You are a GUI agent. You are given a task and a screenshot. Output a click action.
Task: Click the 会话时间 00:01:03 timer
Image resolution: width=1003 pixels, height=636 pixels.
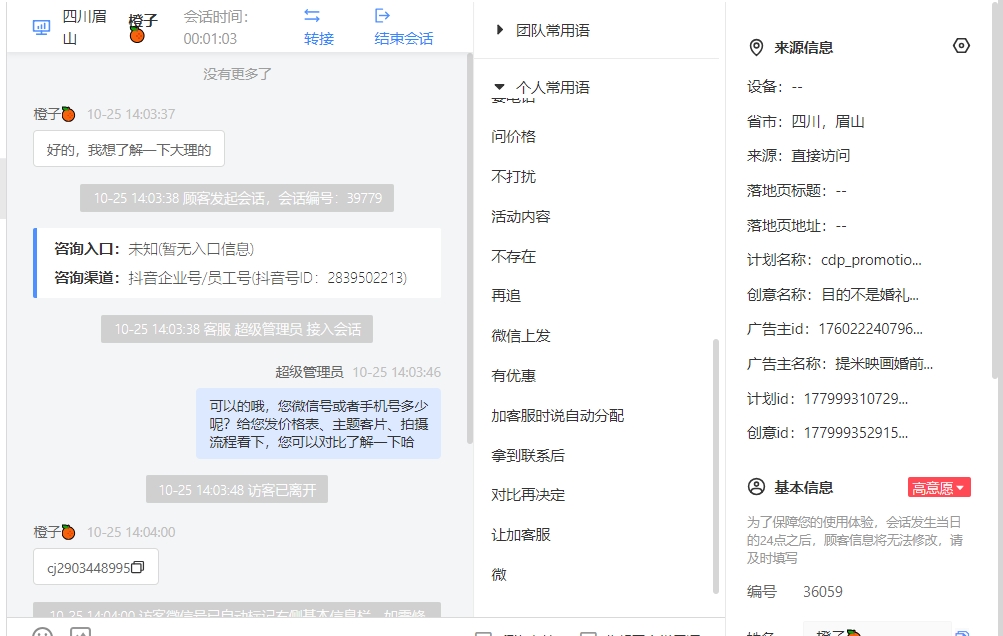[x=216, y=28]
